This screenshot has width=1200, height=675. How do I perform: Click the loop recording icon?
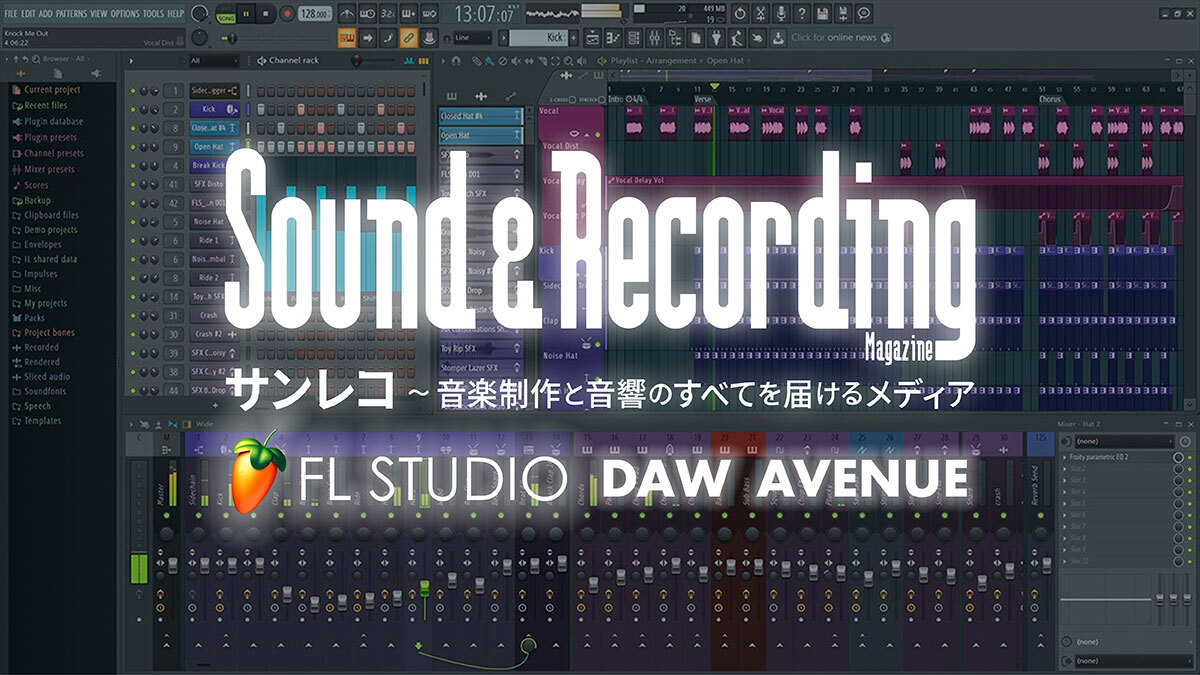point(430,14)
